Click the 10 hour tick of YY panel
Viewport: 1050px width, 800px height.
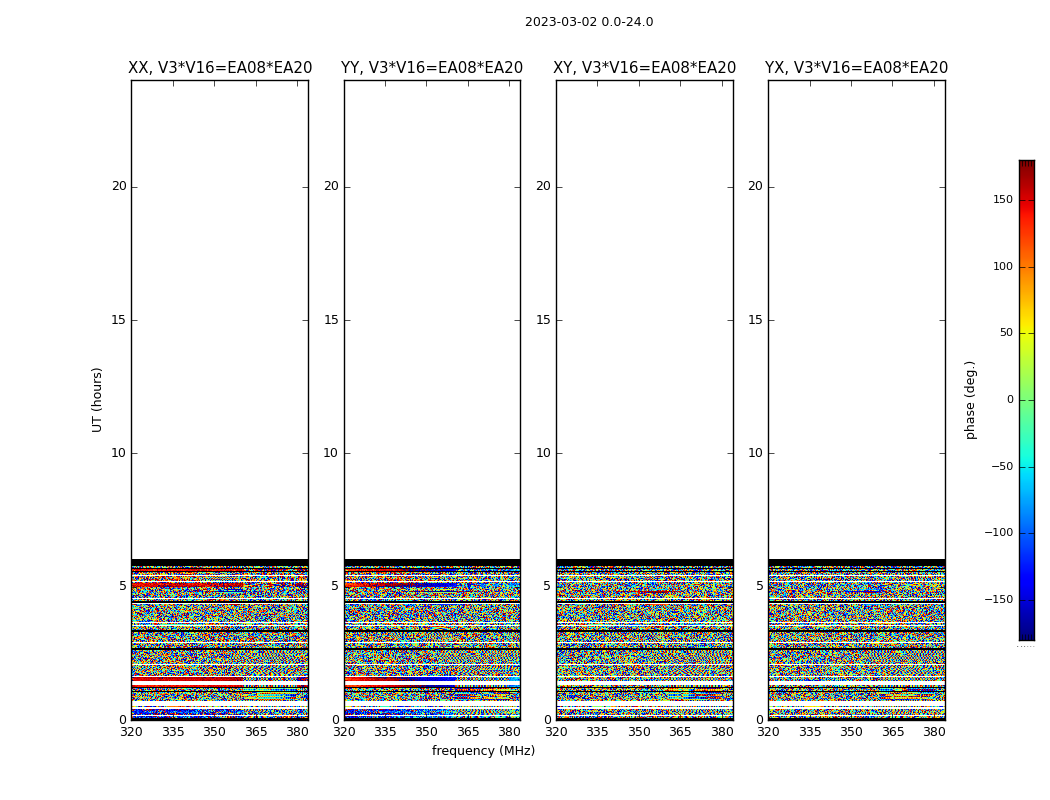coord(331,453)
